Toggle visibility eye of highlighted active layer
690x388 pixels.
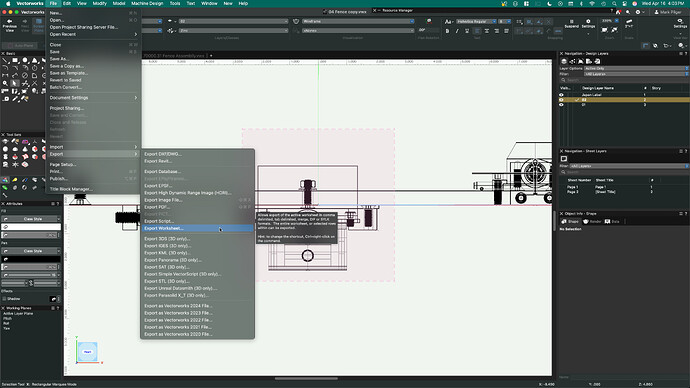(561, 100)
